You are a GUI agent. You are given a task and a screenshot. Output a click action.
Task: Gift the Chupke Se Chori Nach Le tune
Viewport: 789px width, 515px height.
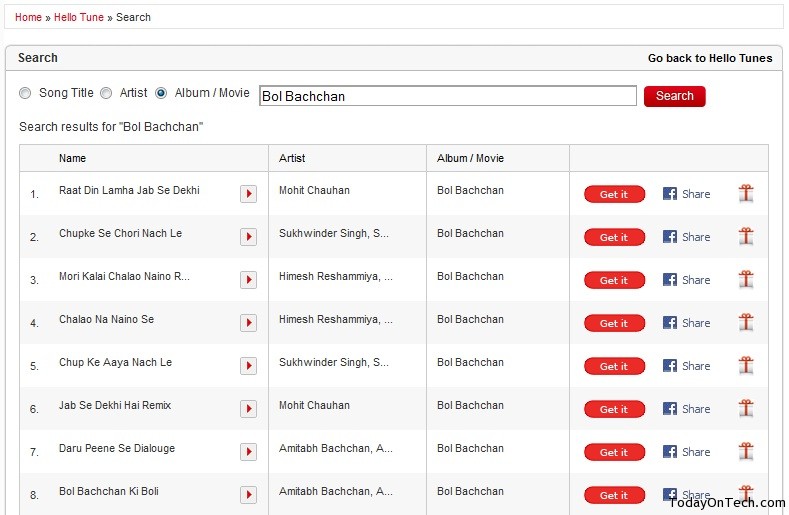pos(746,236)
